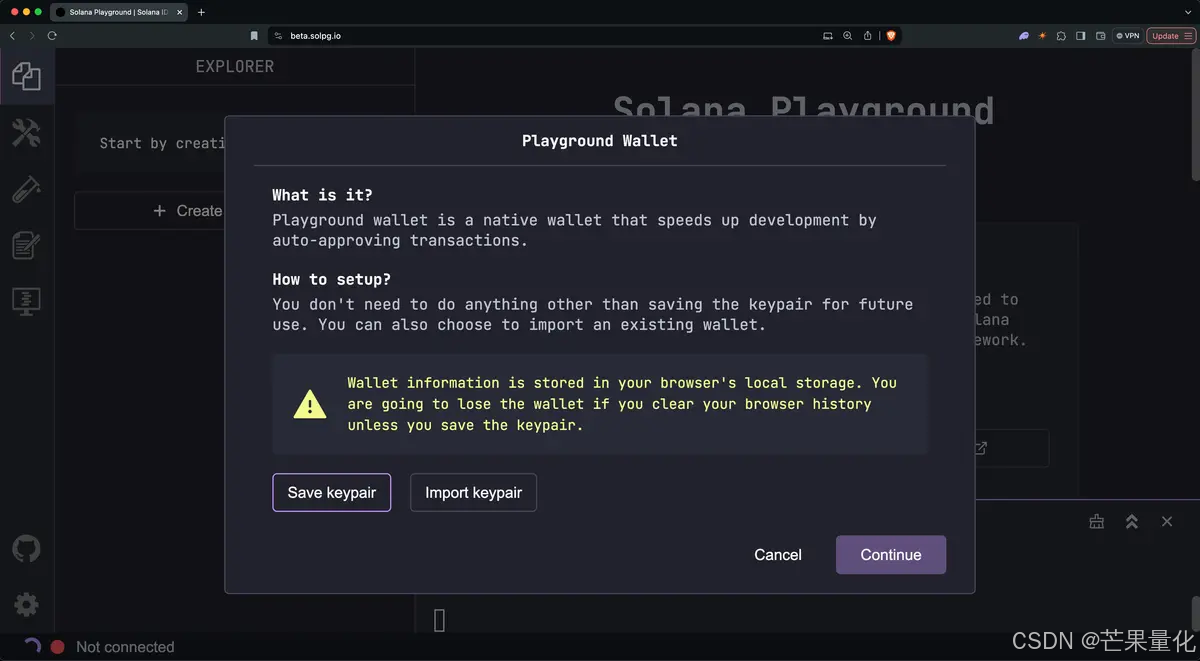The image size is (1200, 661).
Task: Go back with browser back arrow
Action: pyautogui.click(x=12, y=35)
